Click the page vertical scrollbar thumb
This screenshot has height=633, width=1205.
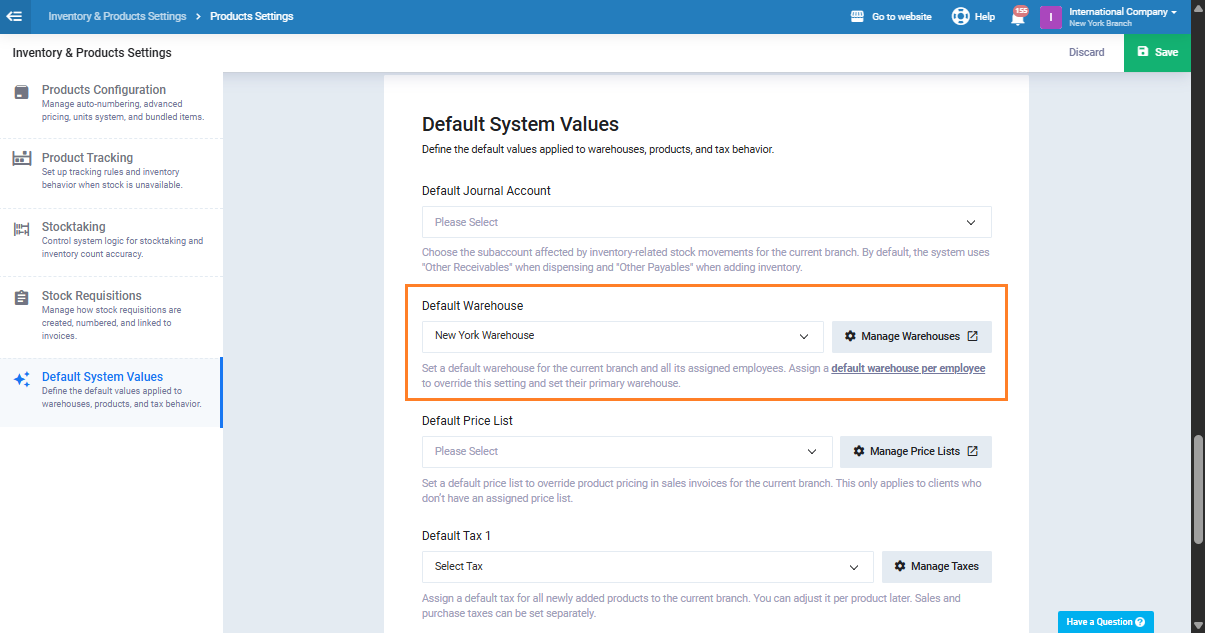click(x=1197, y=489)
